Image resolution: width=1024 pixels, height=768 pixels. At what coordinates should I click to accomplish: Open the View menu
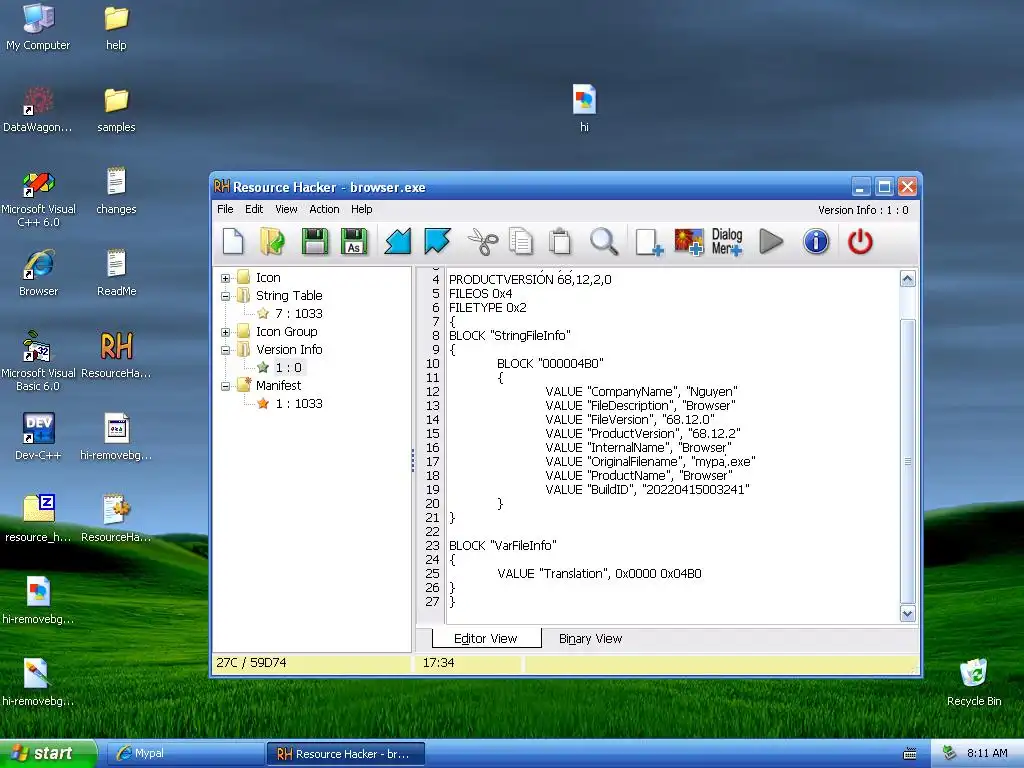point(286,209)
